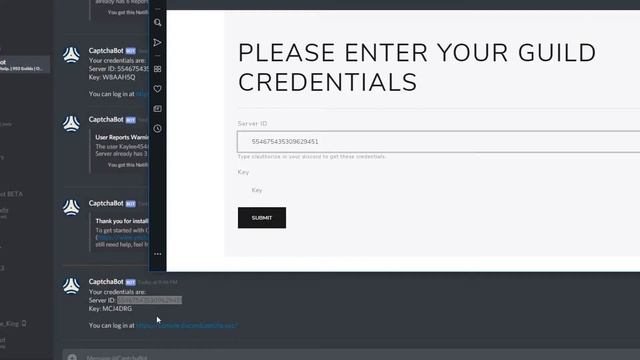Click the link inside Thank you embed
This screenshot has width=640, height=360.
[123, 237]
